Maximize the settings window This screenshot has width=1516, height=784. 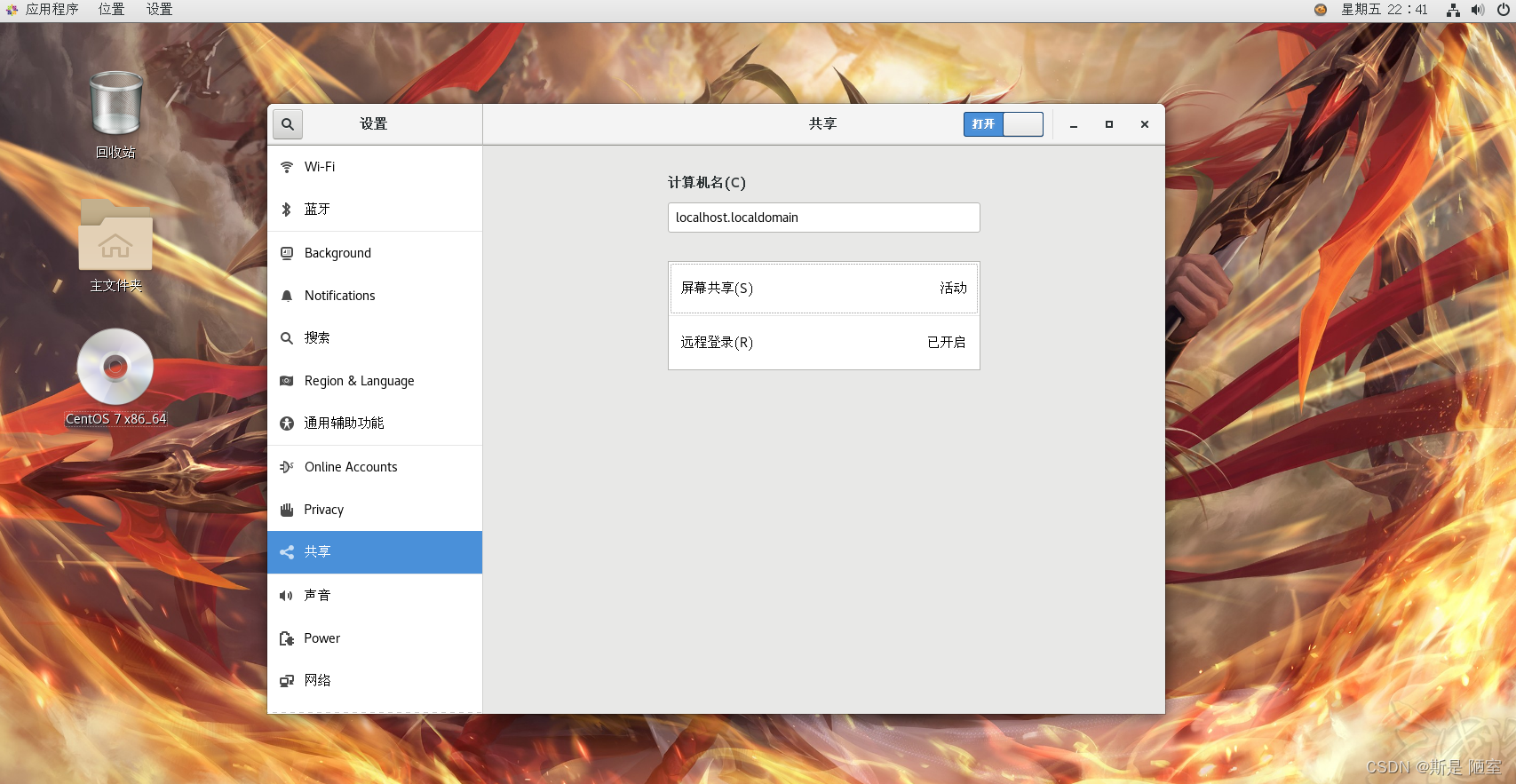1109,125
